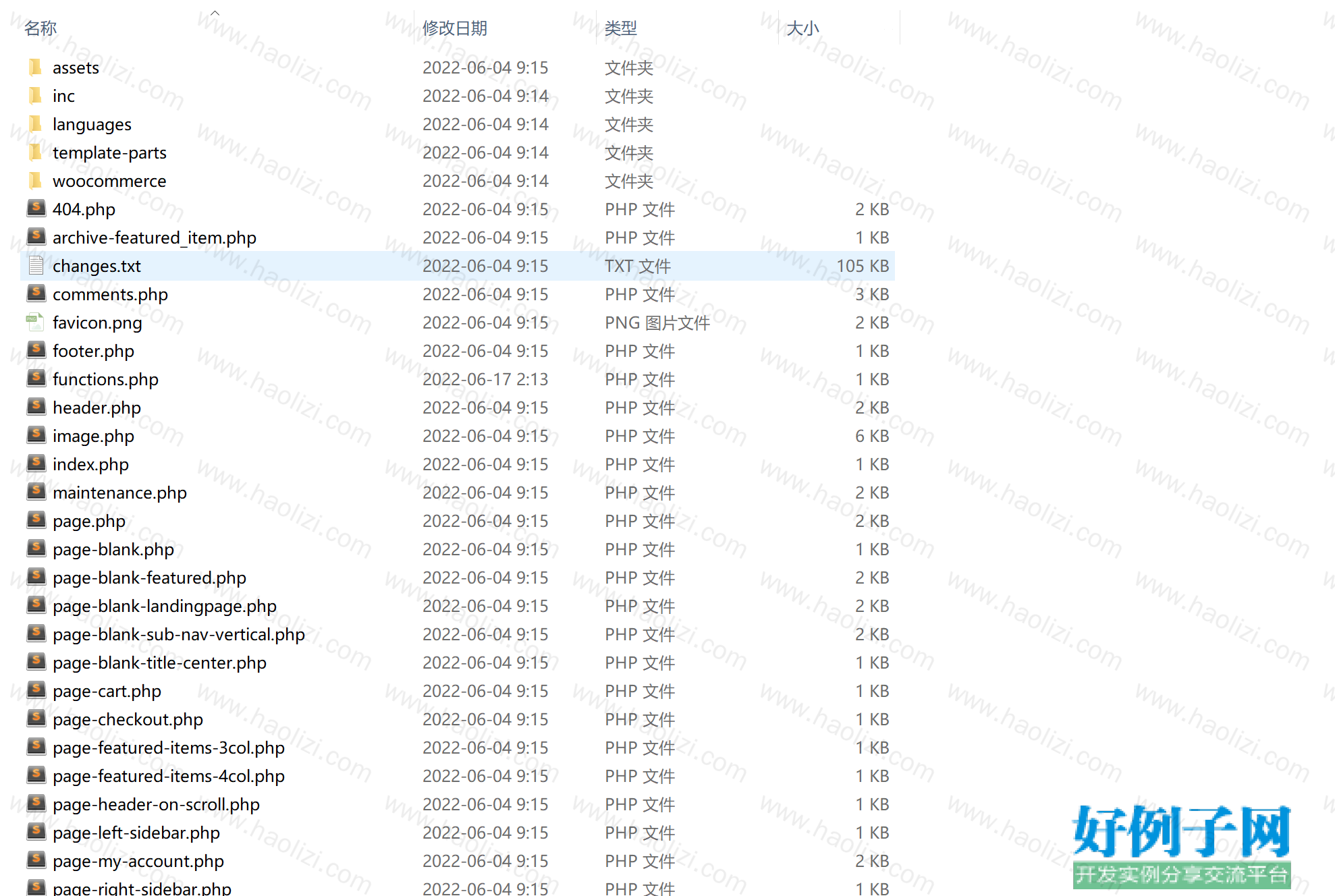Sort by the 修改日期 column header

455,28
